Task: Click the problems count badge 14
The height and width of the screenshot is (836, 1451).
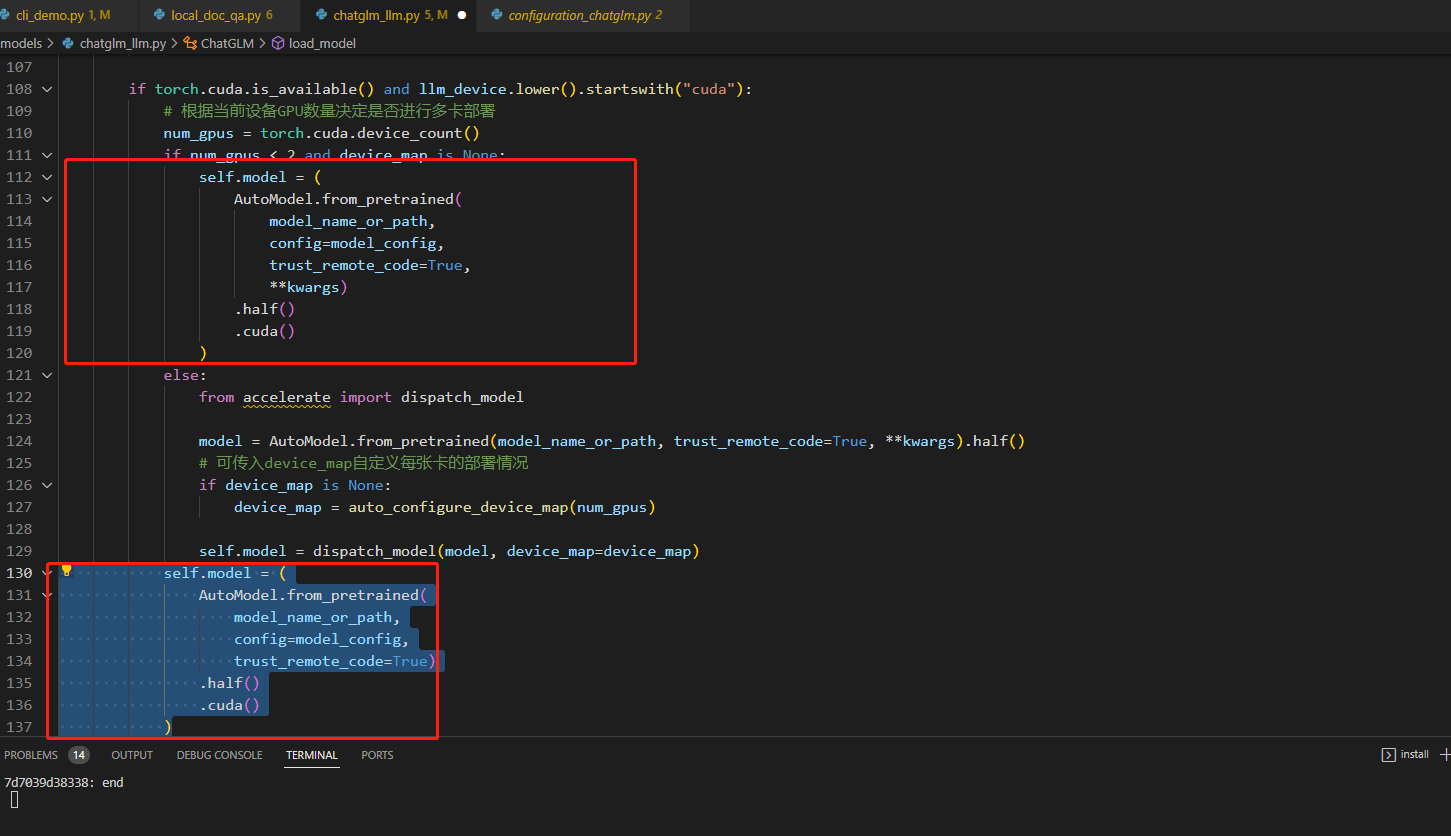Action: click(78, 755)
